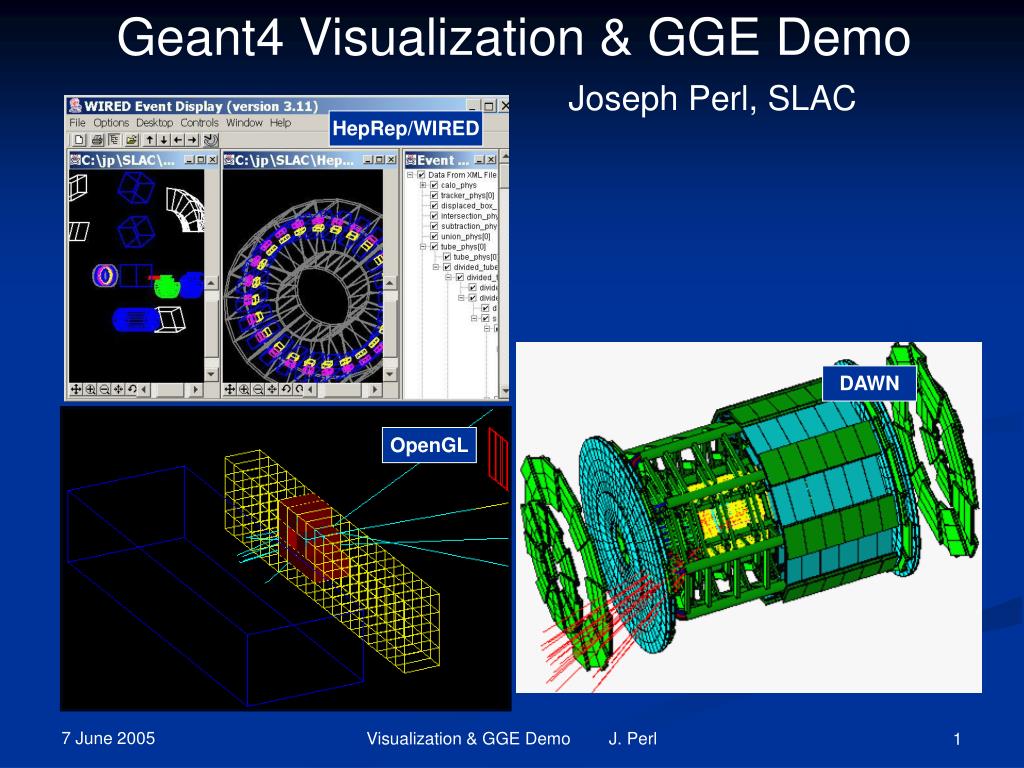
Task: Select zoom-in tool in left C:\jp\SLAC view
Action: [90, 389]
